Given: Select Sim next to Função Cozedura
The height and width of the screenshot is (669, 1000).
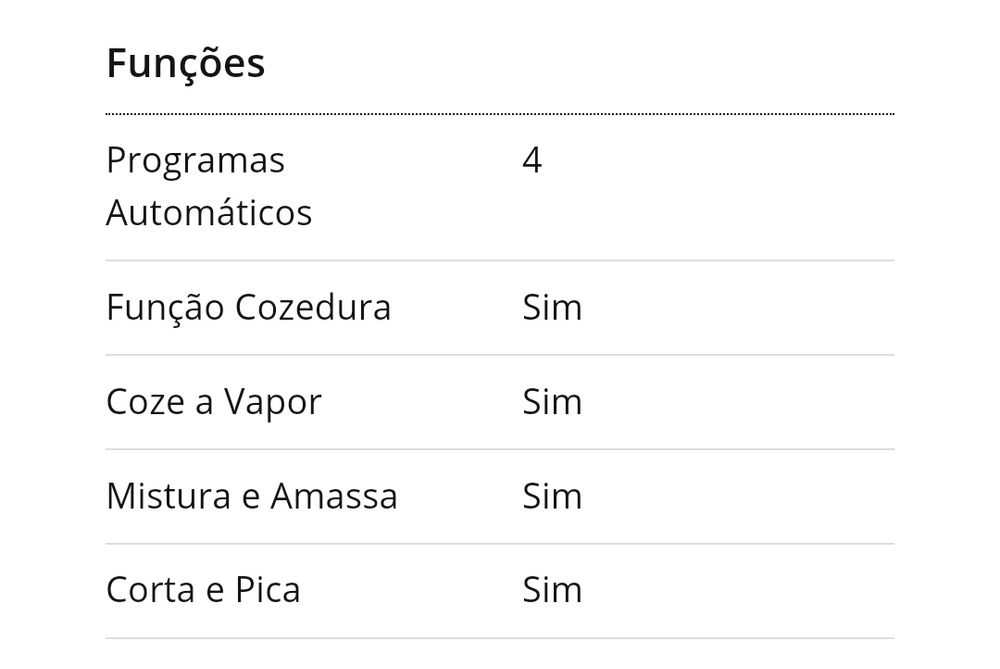Looking at the screenshot, I should click(552, 307).
